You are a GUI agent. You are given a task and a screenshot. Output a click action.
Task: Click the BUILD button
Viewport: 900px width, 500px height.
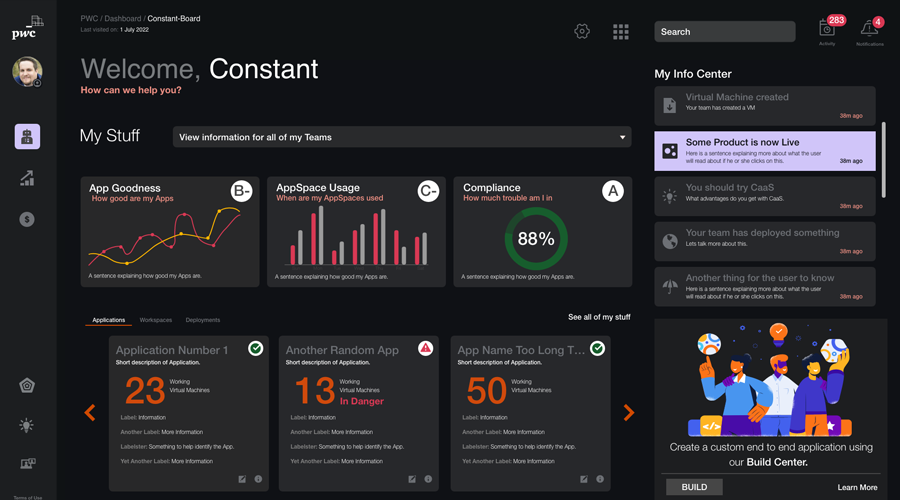coord(694,487)
